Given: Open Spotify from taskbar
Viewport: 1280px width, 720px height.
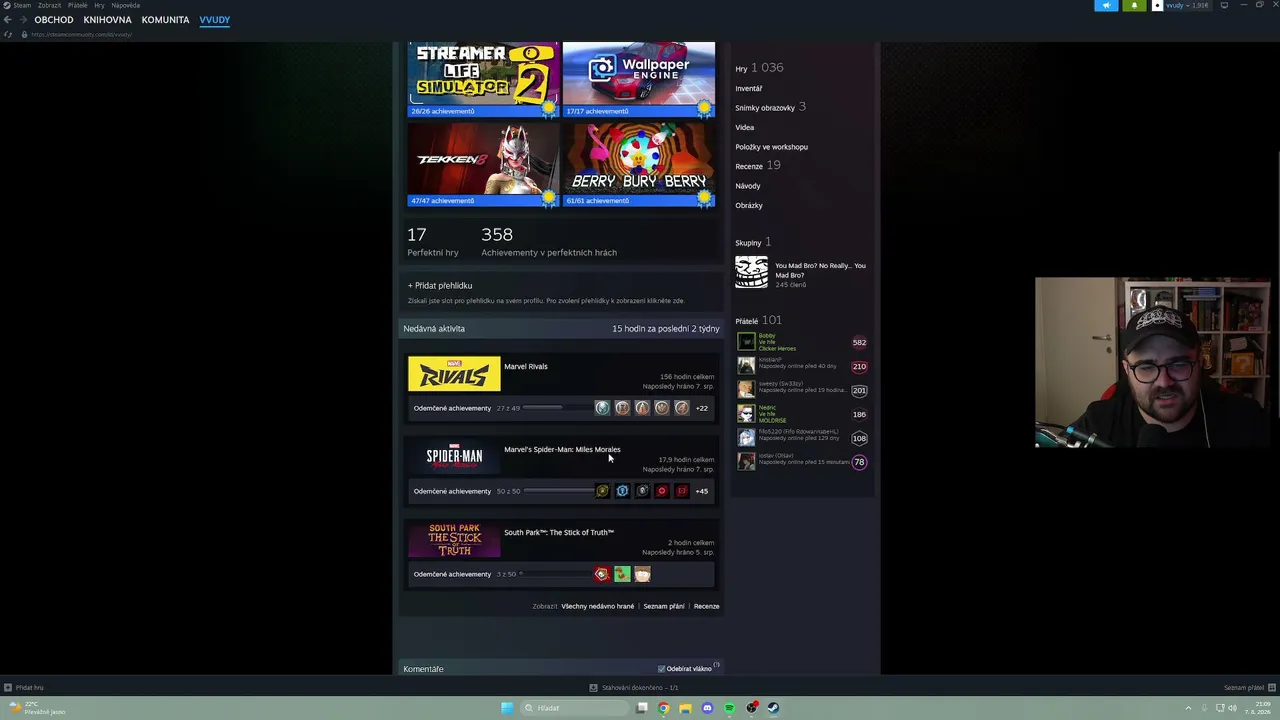Looking at the screenshot, I should click(729, 708).
